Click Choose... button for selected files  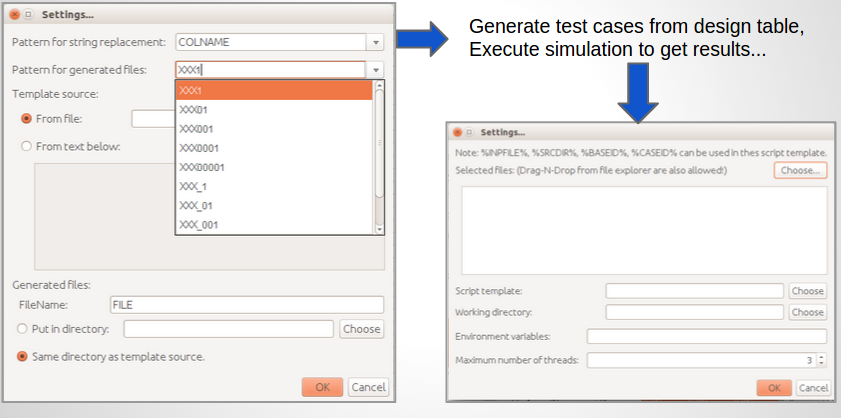(800, 171)
